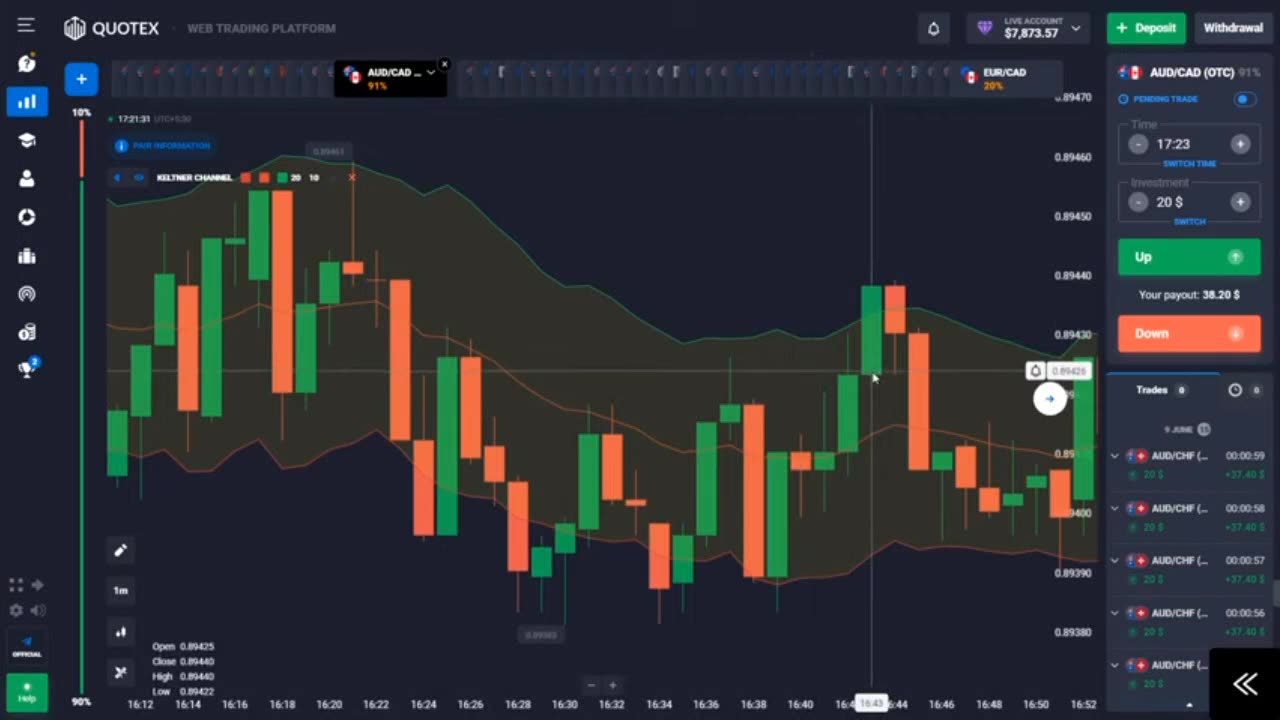Toggle Keltner Channel visibility eye icon

coord(139,178)
